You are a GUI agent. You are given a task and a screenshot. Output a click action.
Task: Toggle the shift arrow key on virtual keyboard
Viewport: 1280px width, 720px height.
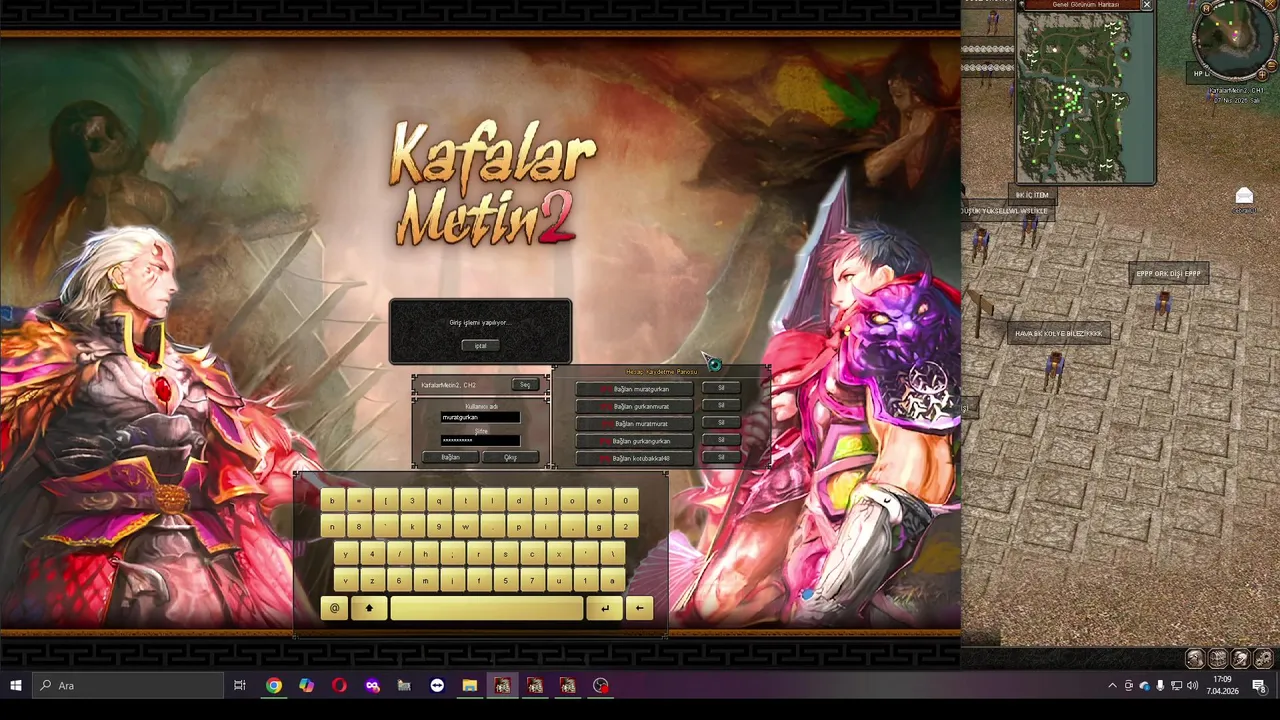pyautogui.click(x=369, y=608)
